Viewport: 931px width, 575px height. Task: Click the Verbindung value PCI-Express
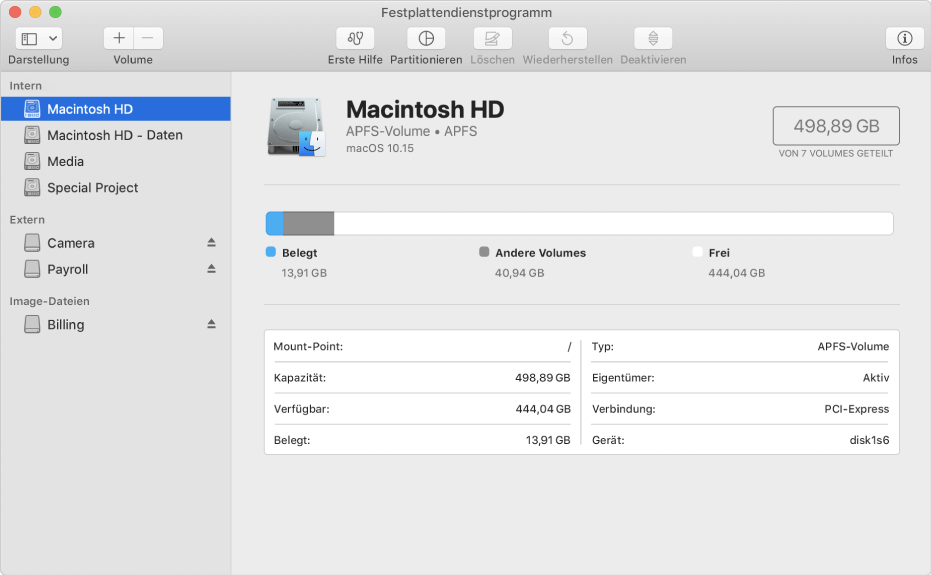click(857, 409)
